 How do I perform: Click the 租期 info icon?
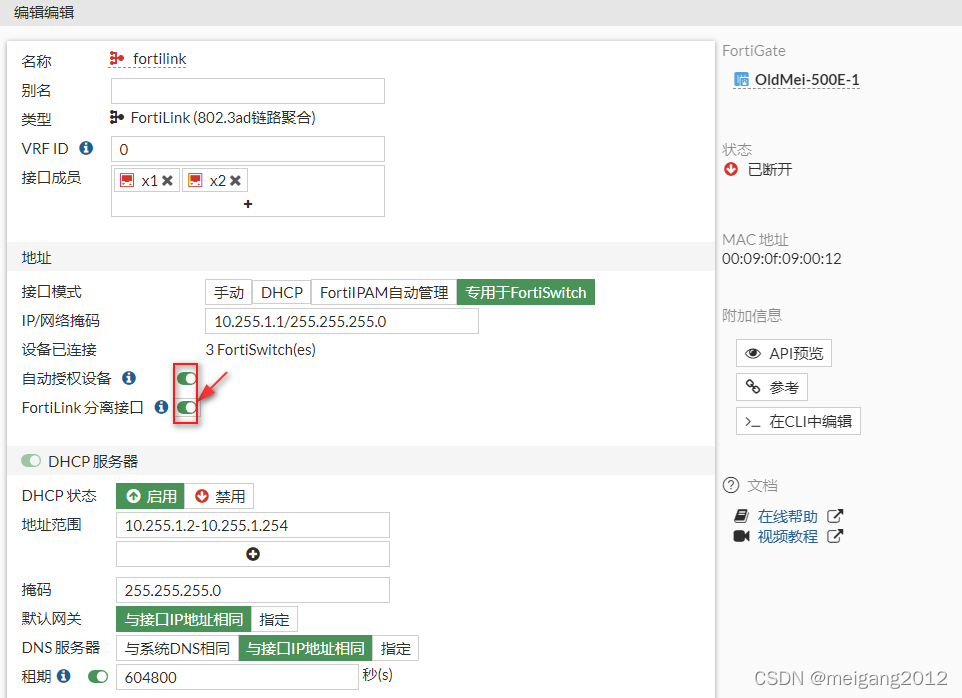(x=64, y=676)
